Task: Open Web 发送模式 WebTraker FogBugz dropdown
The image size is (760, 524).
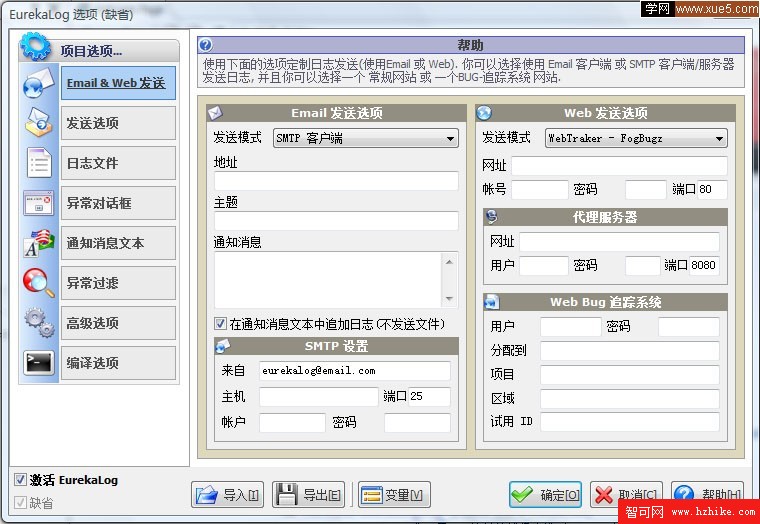Action: tap(636, 138)
